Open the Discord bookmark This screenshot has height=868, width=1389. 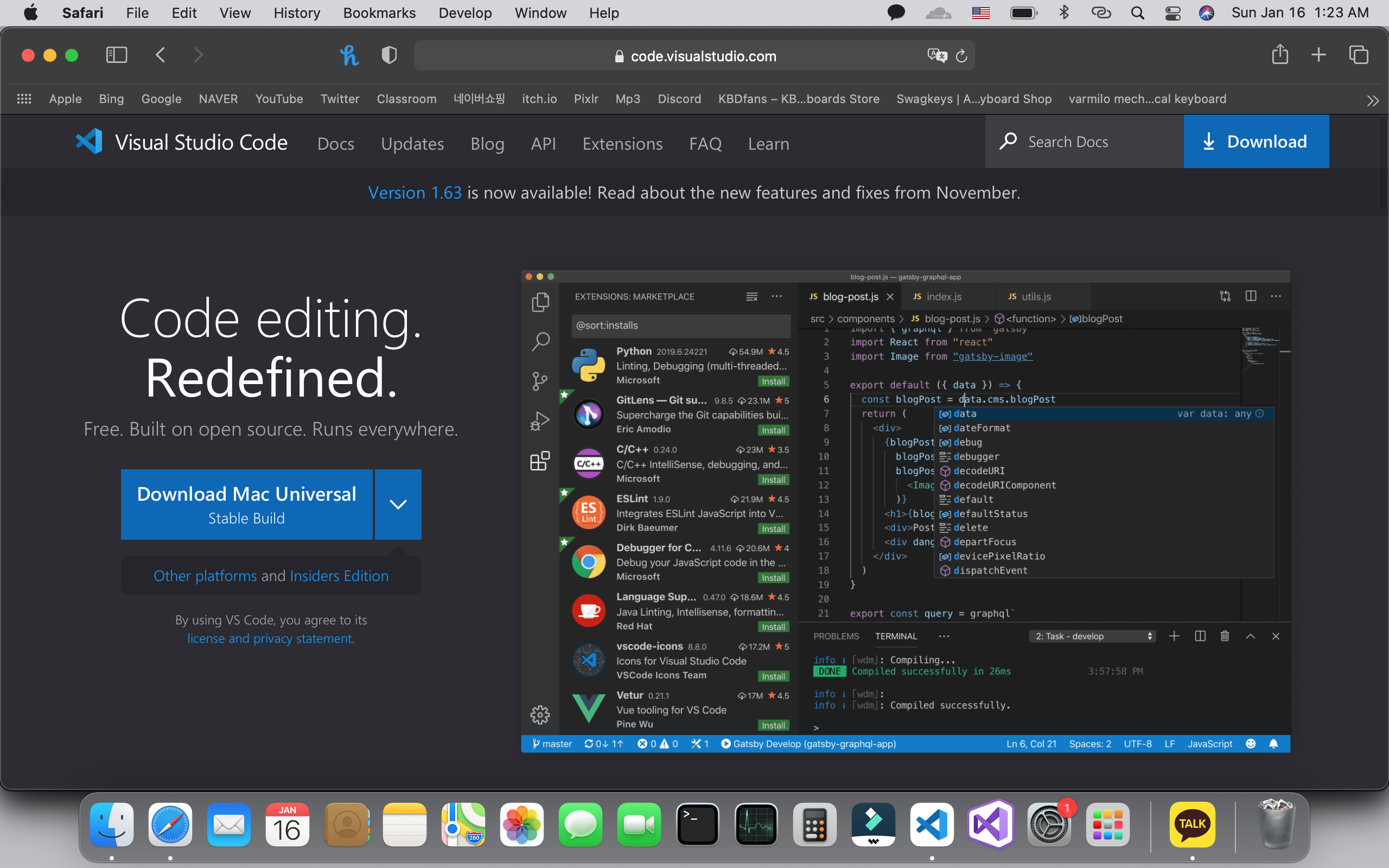coord(679,99)
